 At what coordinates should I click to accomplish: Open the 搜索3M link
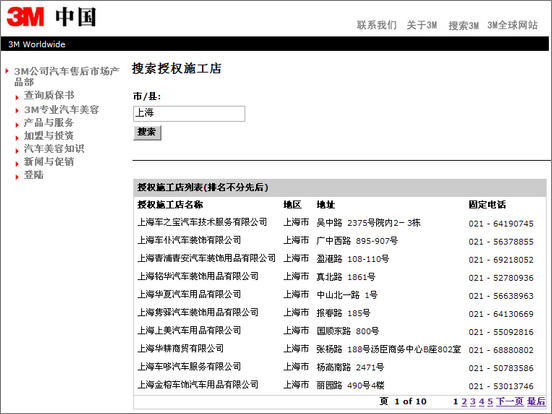[x=463, y=25]
